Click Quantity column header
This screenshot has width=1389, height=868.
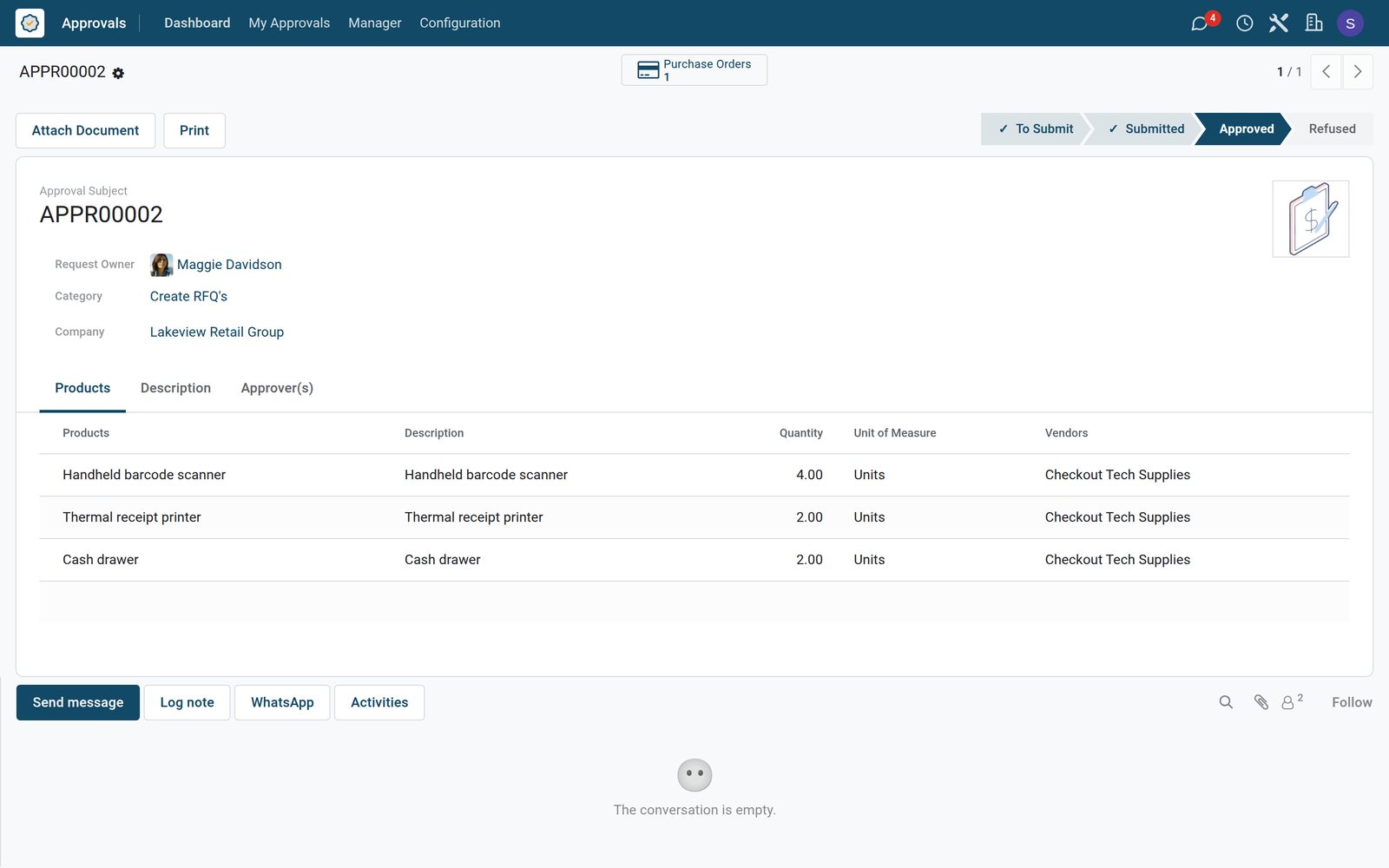point(800,433)
